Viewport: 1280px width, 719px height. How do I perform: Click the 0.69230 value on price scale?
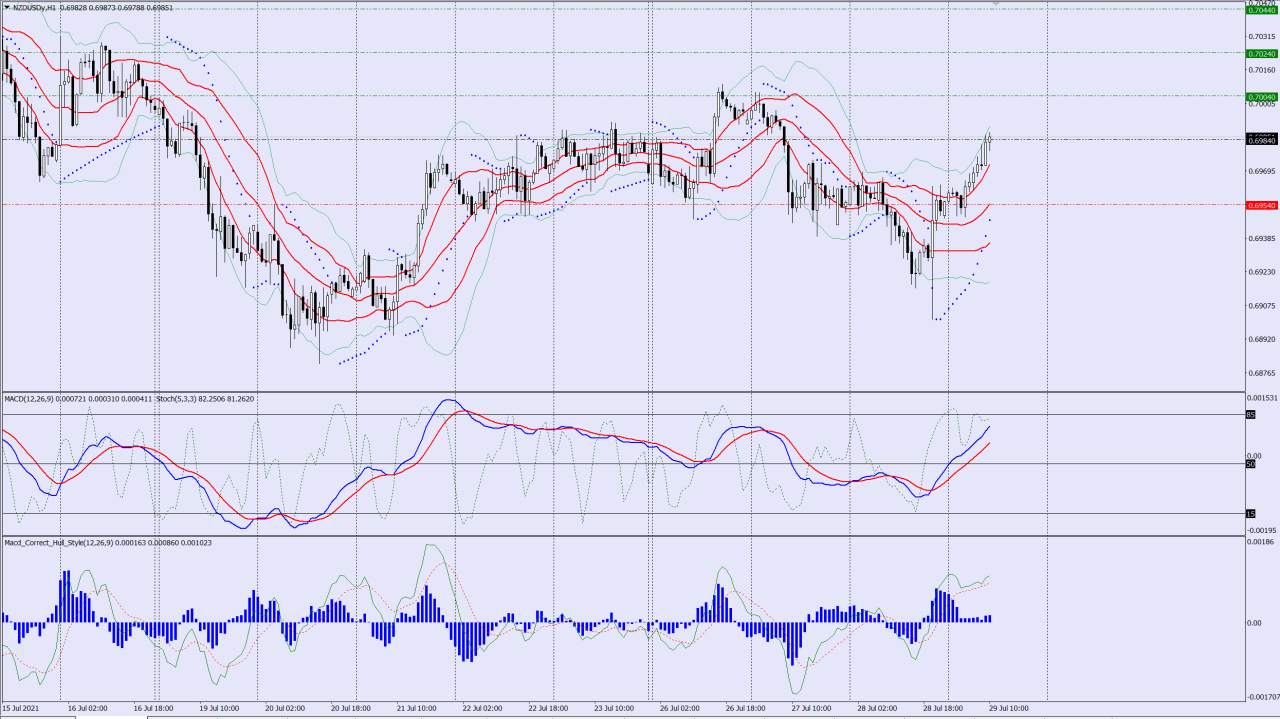point(1263,272)
